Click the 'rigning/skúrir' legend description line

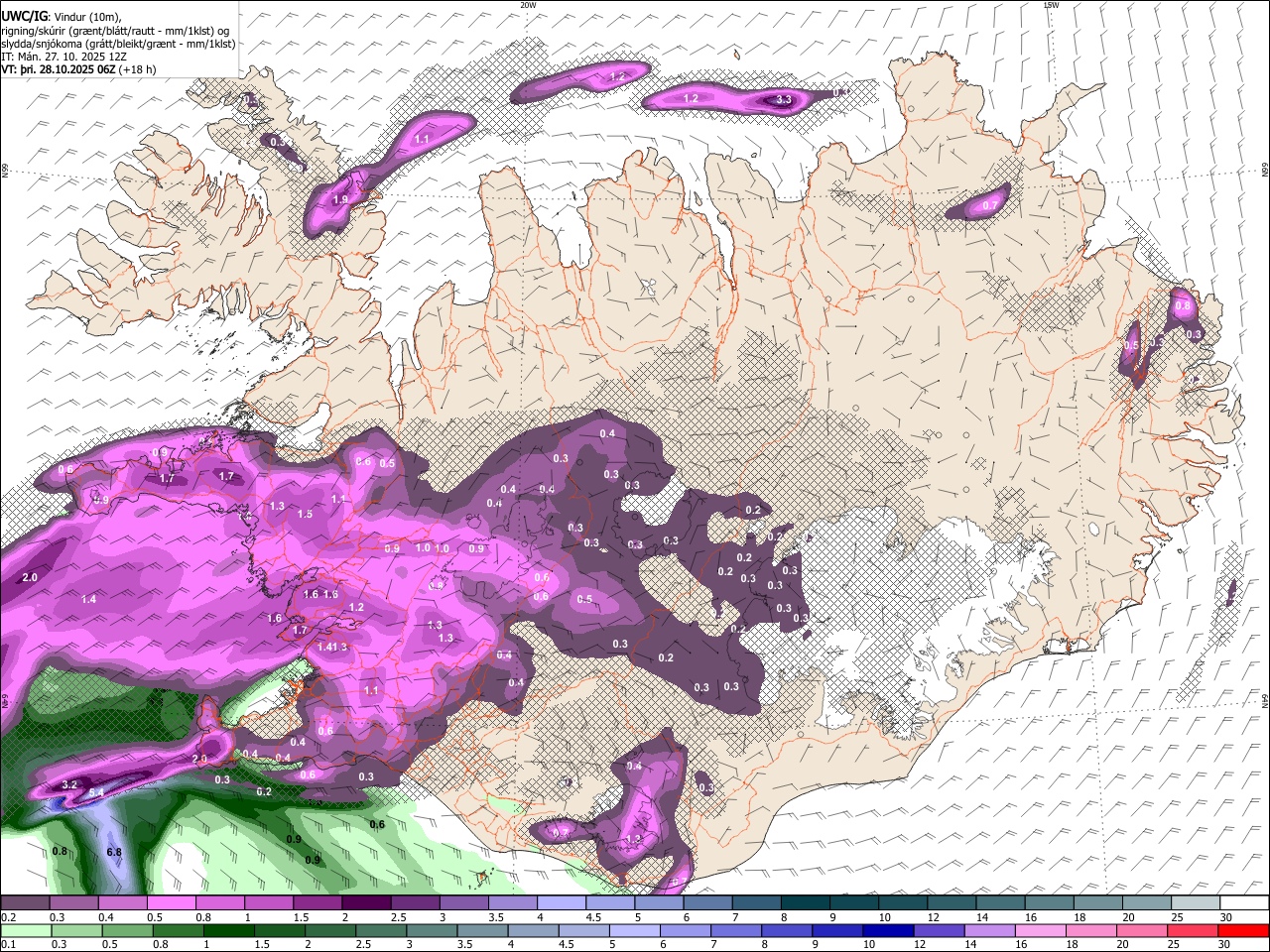(116, 31)
